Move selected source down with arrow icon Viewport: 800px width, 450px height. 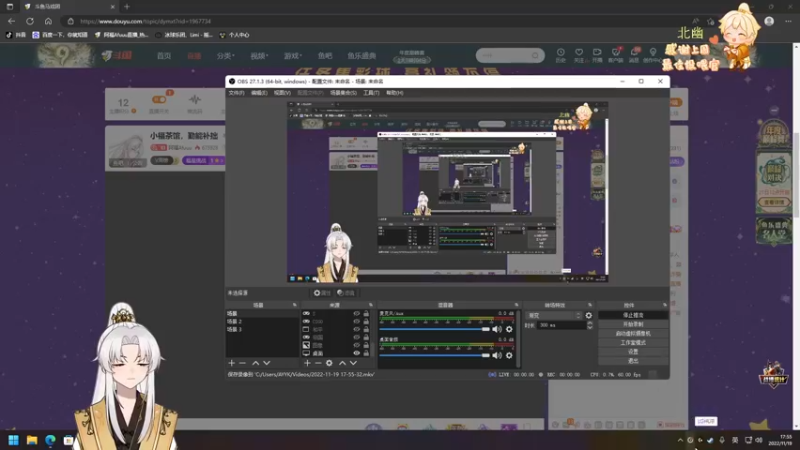click(x=353, y=363)
